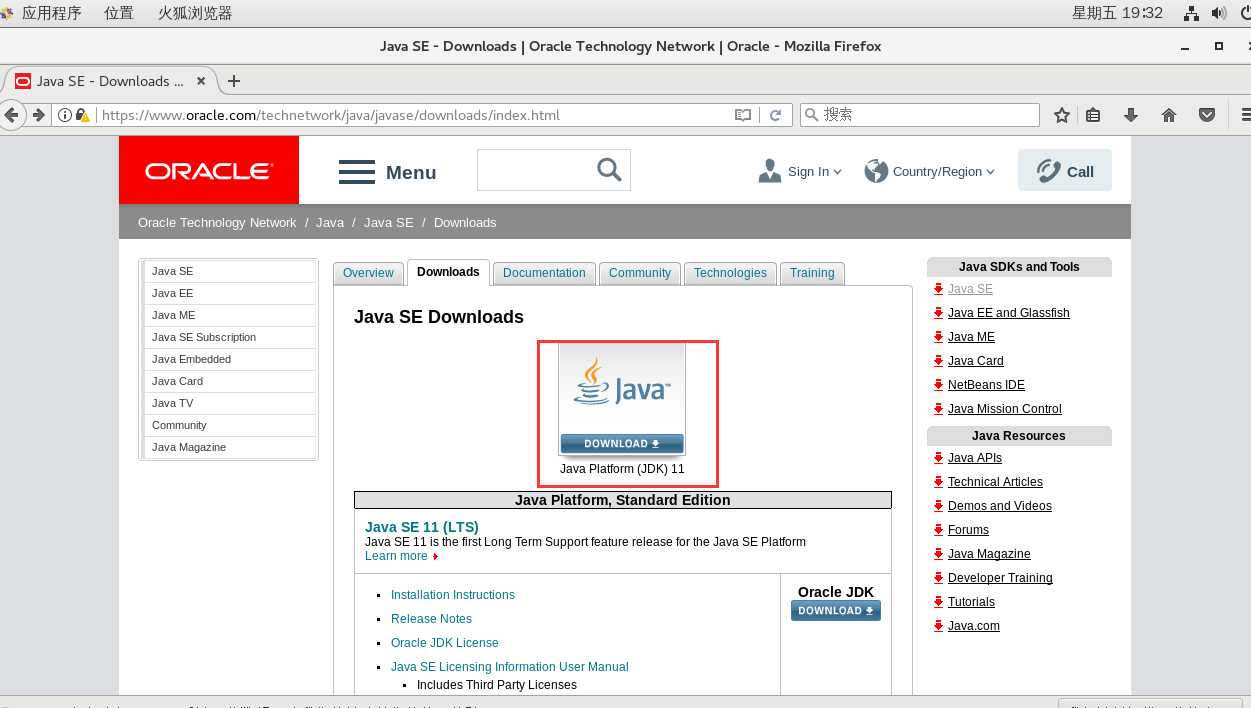This screenshot has height=708, width=1251.
Task: Switch to the Documentation tab
Action: [544, 273]
